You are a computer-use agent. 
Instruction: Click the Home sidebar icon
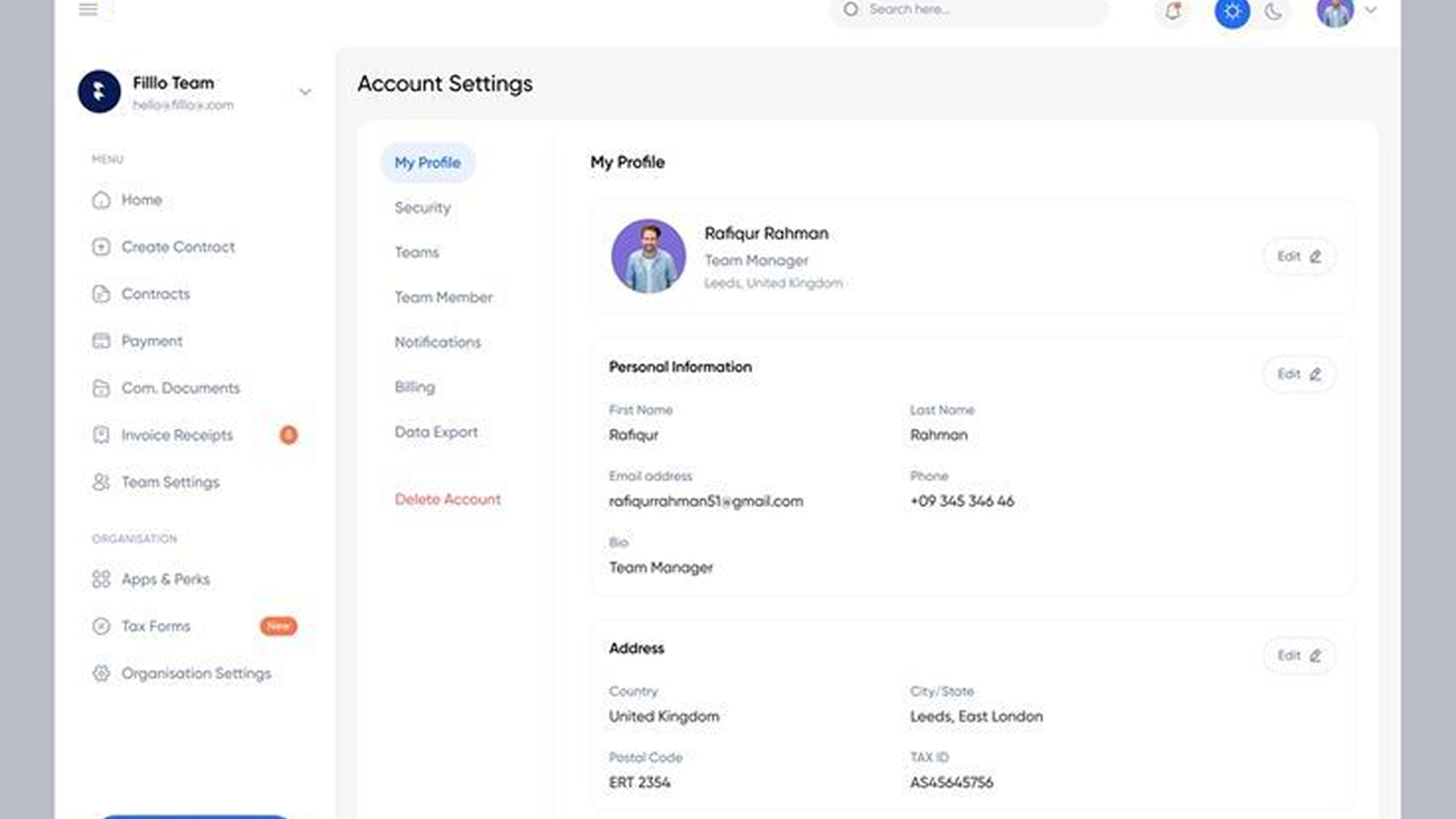101,200
